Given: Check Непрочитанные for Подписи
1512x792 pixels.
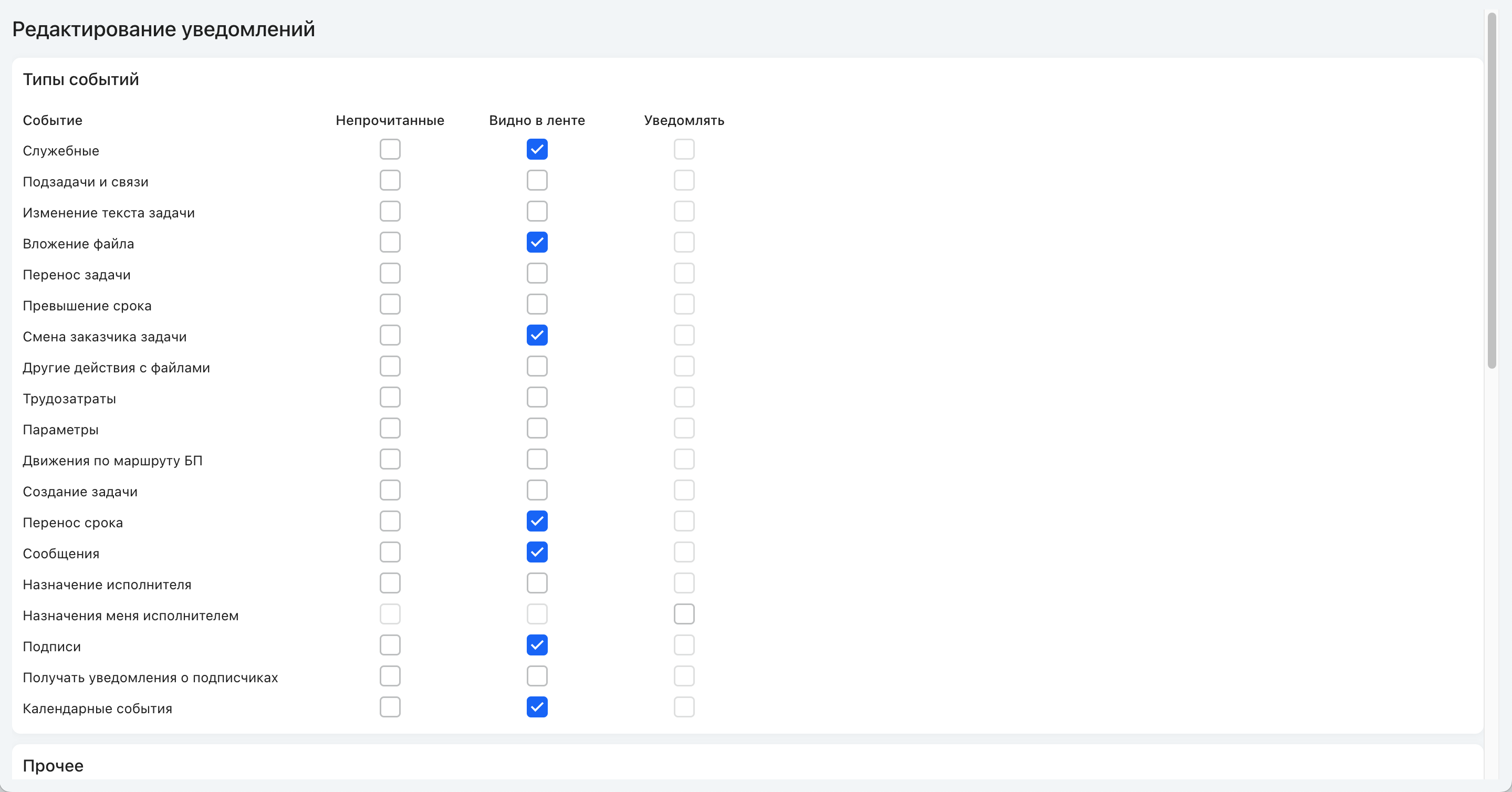Looking at the screenshot, I should (390, 645).
